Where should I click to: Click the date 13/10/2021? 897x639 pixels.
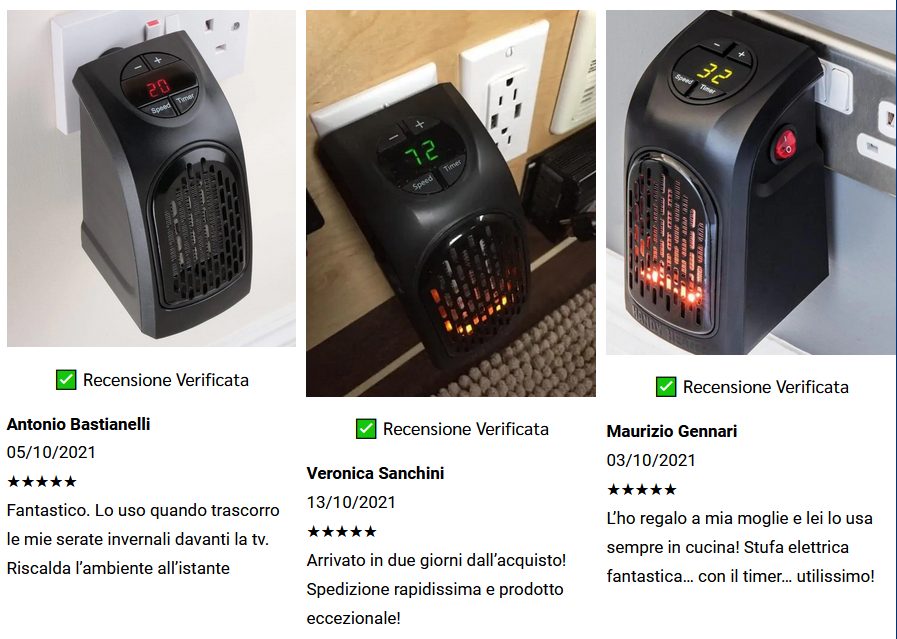[351, 502]
